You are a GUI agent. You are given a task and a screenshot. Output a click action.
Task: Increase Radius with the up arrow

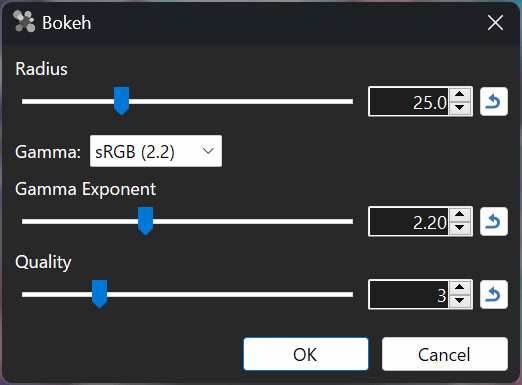coord(460,95)
